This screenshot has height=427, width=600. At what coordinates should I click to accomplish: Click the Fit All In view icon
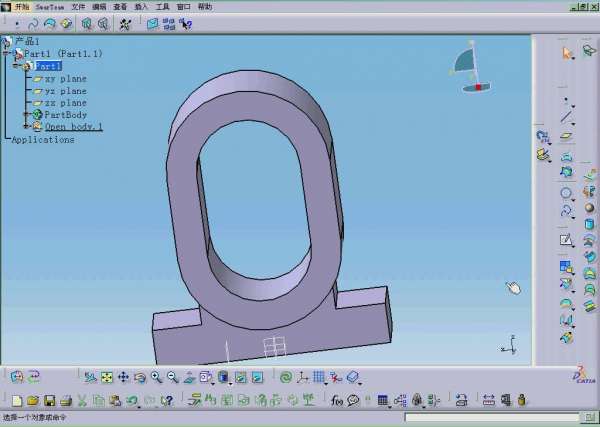click(107, 378)
